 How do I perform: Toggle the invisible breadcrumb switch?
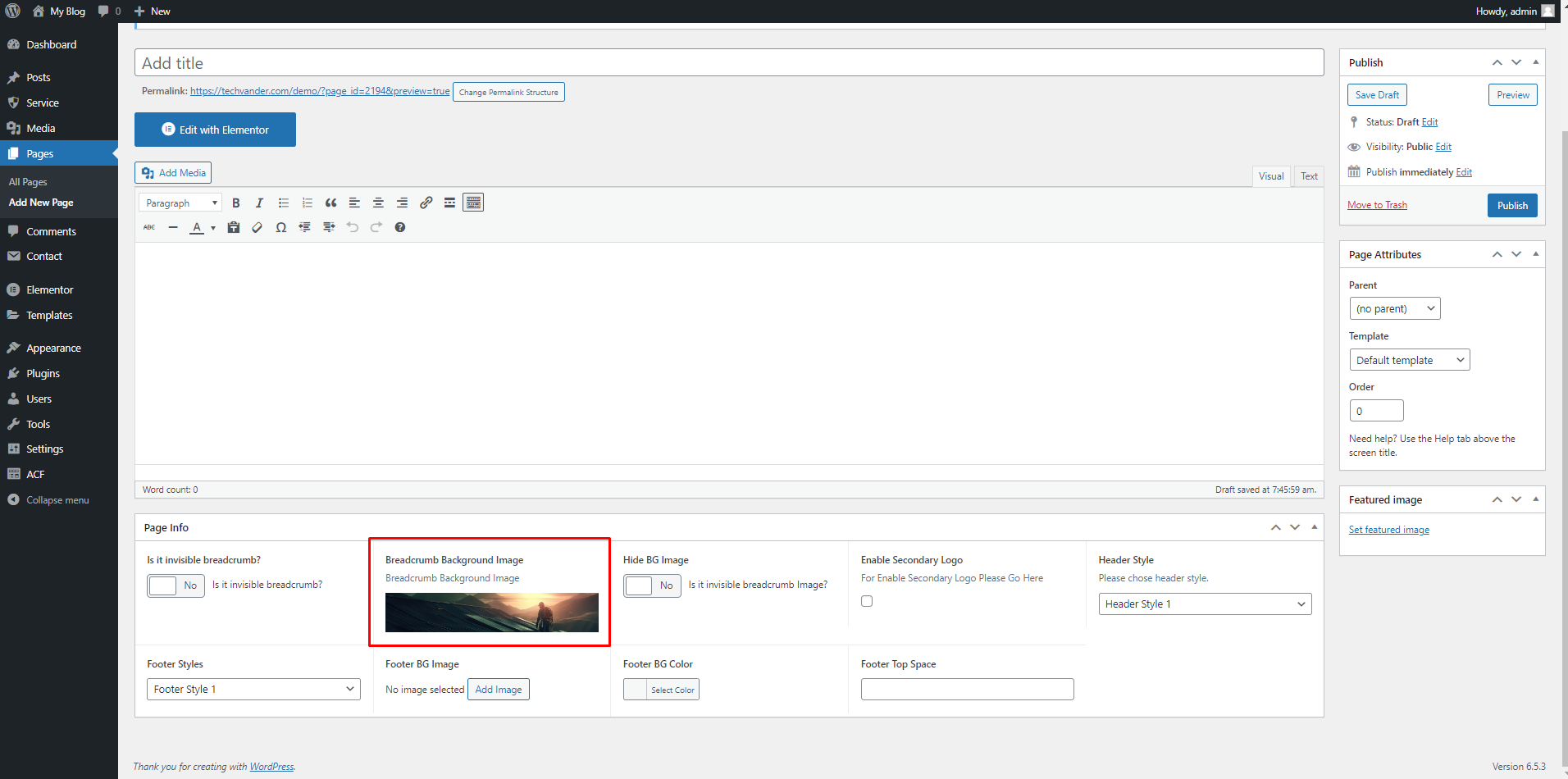pos(175,585)
